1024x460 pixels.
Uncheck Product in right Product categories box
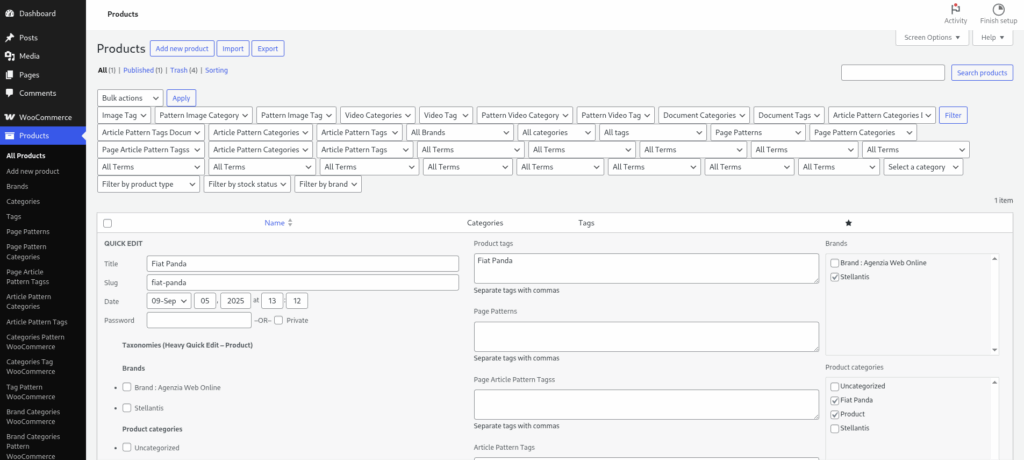tap(835, 414)
